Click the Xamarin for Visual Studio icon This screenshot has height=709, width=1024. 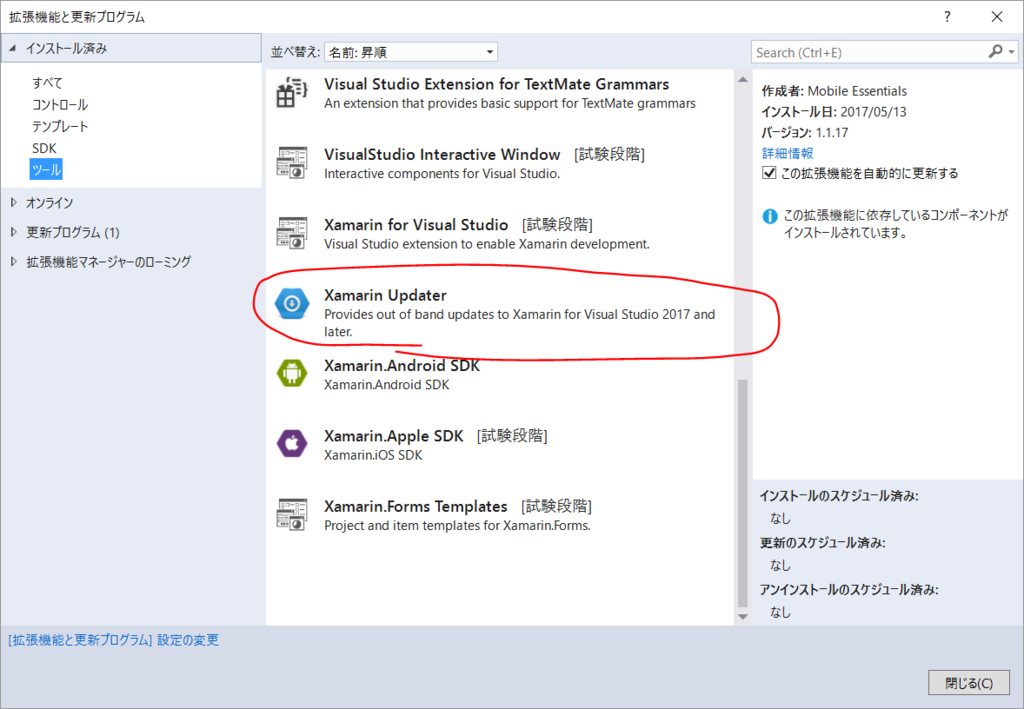291,234
